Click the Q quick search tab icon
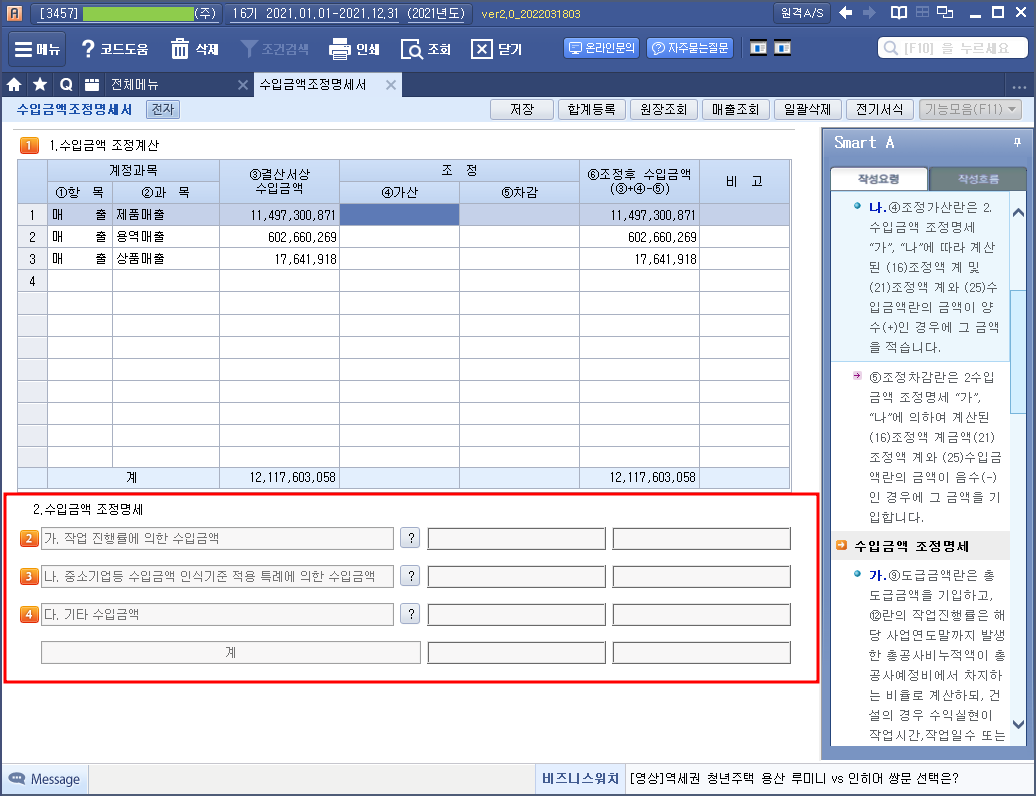 coord(66,85)
